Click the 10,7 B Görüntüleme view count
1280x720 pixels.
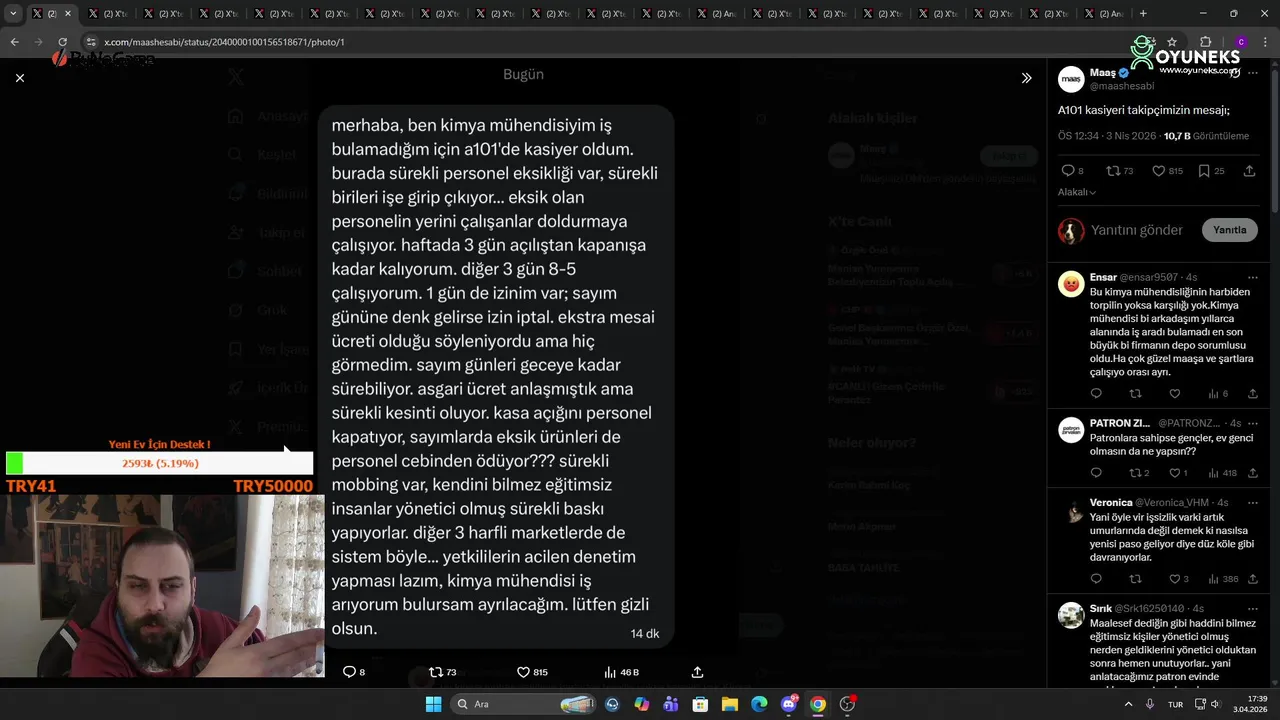[1206, 136]
